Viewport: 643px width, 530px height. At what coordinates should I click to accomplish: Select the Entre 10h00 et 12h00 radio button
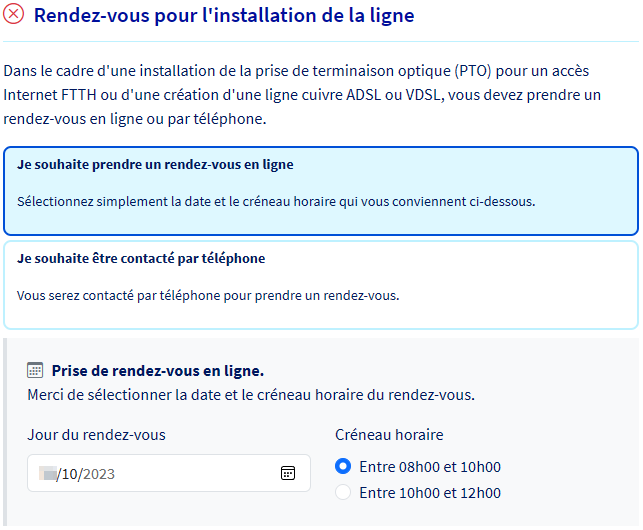pyautogui.click(x=343, y=492)
